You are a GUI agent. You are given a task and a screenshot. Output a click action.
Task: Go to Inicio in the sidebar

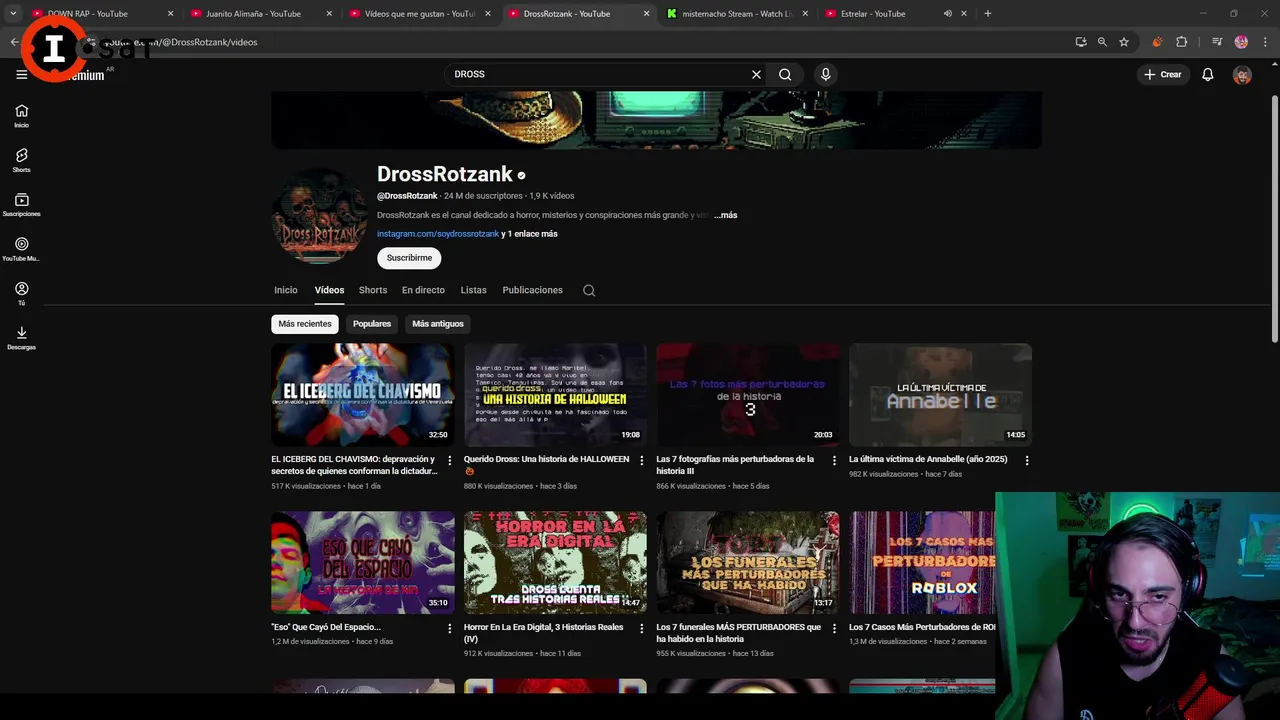point(21,116)
